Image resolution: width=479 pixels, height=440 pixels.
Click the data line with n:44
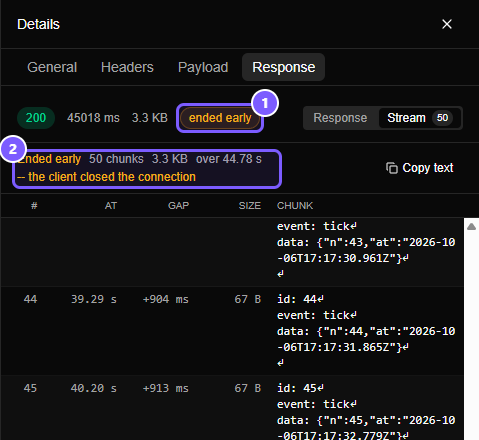tap(366, 339)
